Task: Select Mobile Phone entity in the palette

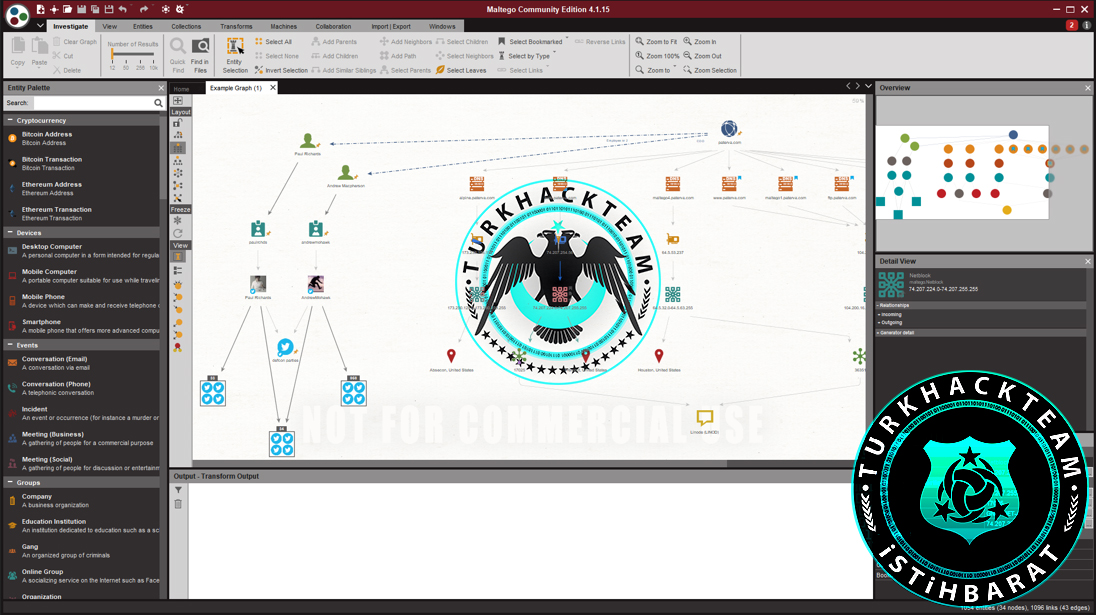Action: [81, 301]
